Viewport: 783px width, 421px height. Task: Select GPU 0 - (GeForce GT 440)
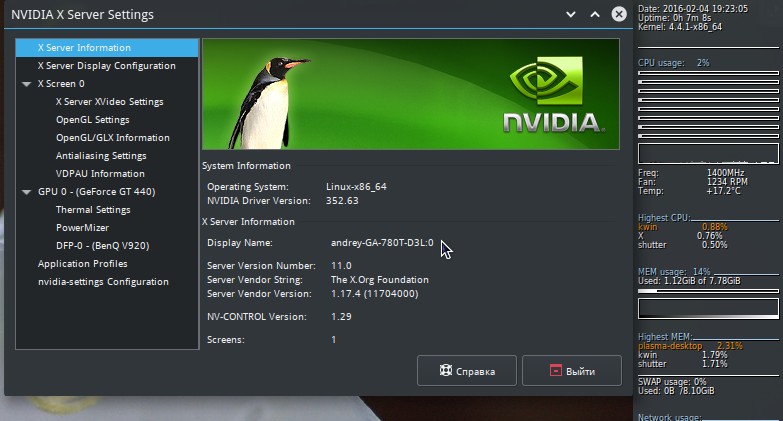pos(96,192)
